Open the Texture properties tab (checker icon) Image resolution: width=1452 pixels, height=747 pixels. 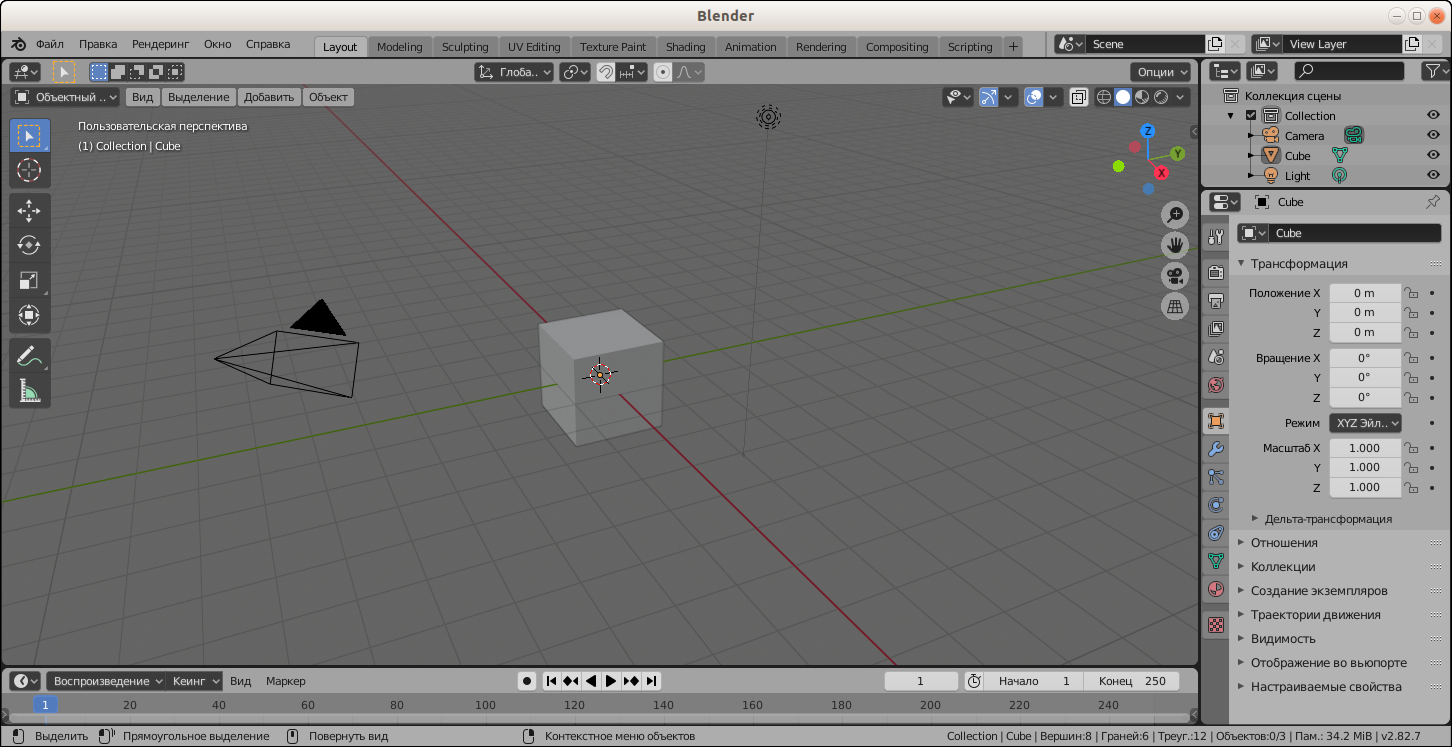pyautogui.click(x=1215, y=625)
